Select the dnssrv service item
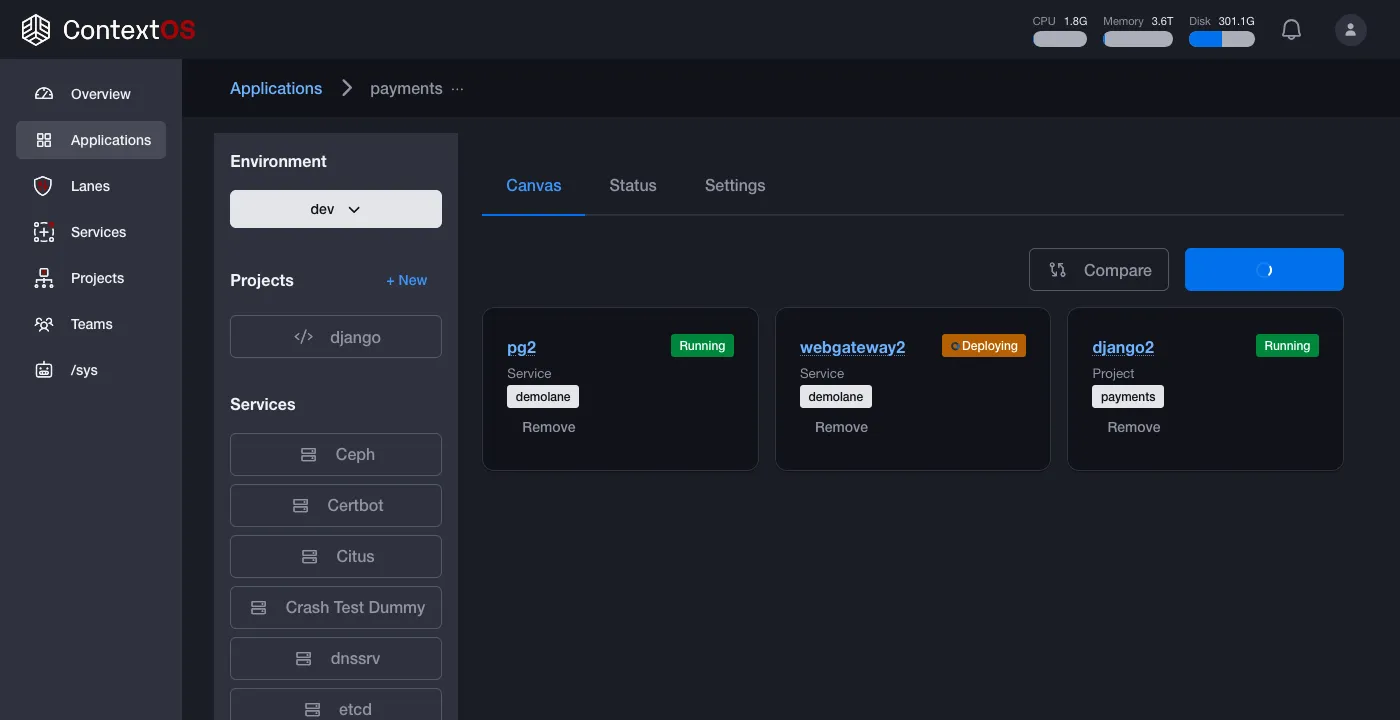This screenshot has width=1400, height=720. pos(336,659)
